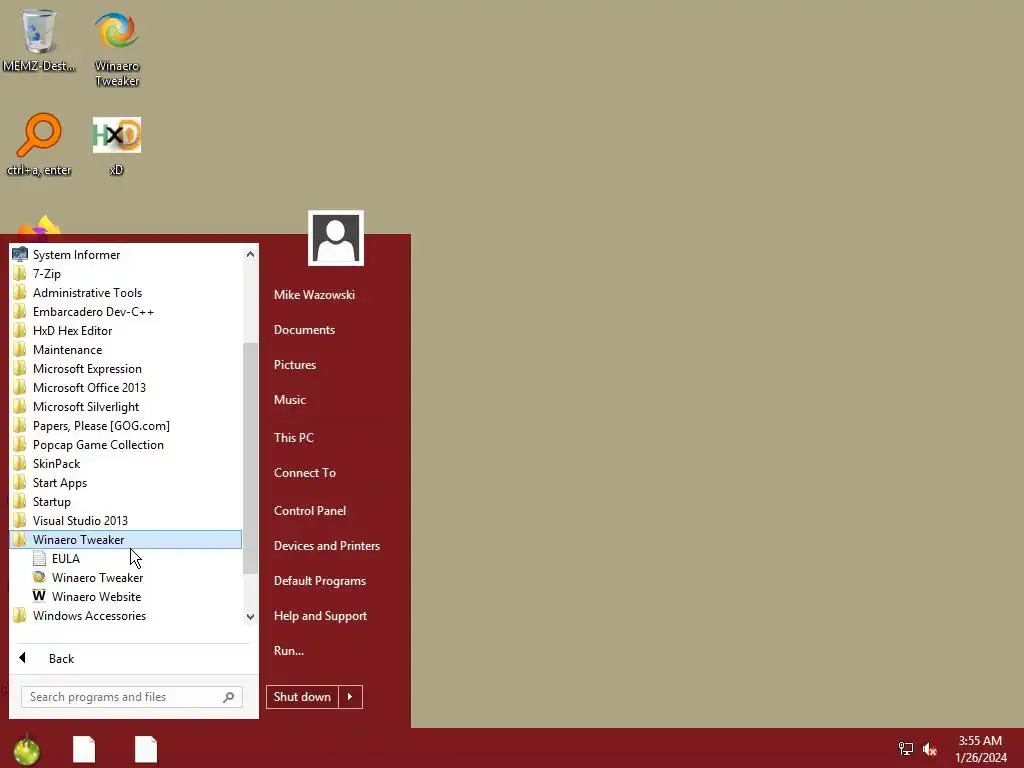This screenshot has height=768, width=1024.
Task: Click the Shut down button
Action: (302, 697)
